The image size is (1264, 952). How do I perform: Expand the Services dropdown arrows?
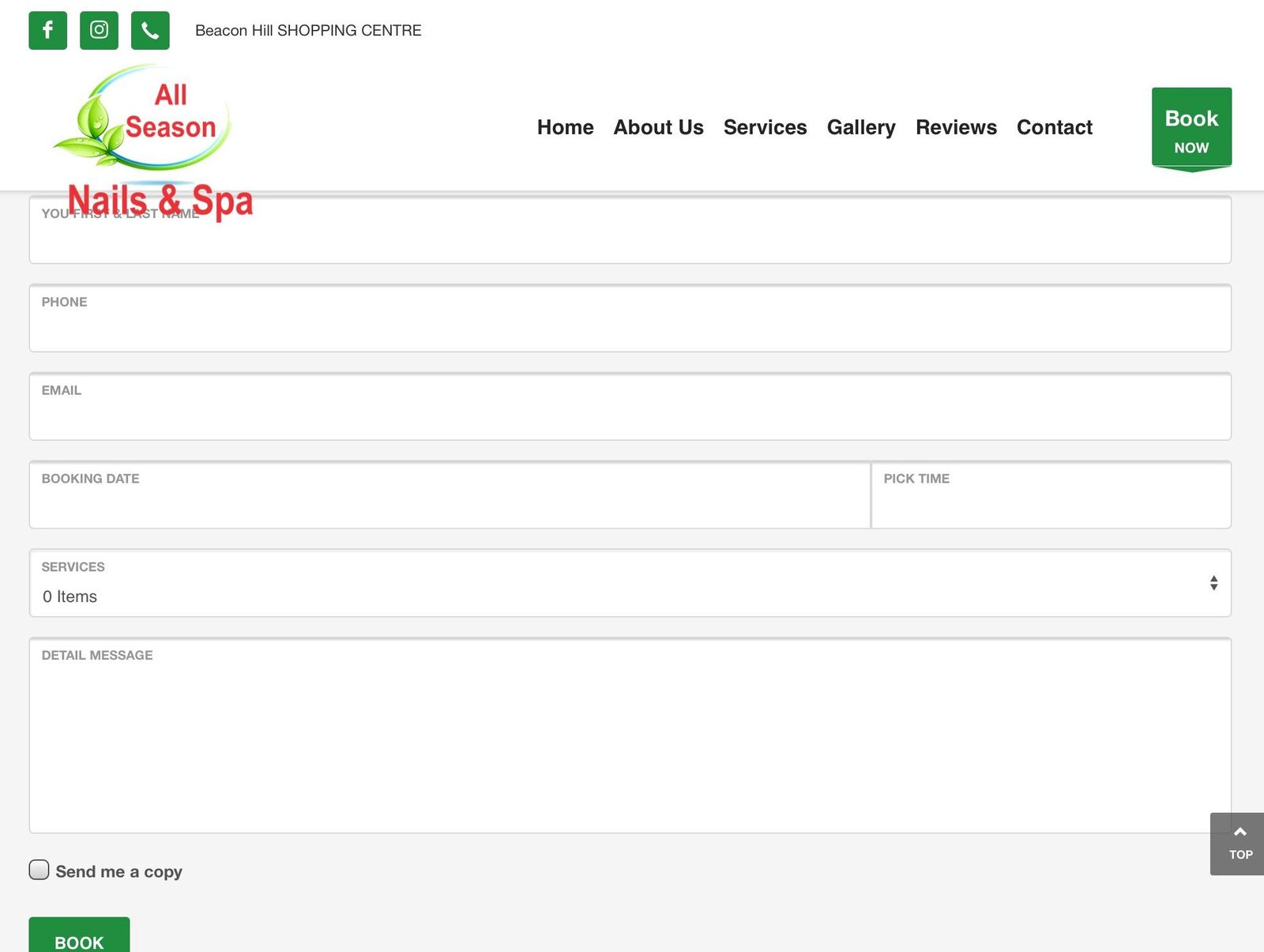[x=1213, y=583]
